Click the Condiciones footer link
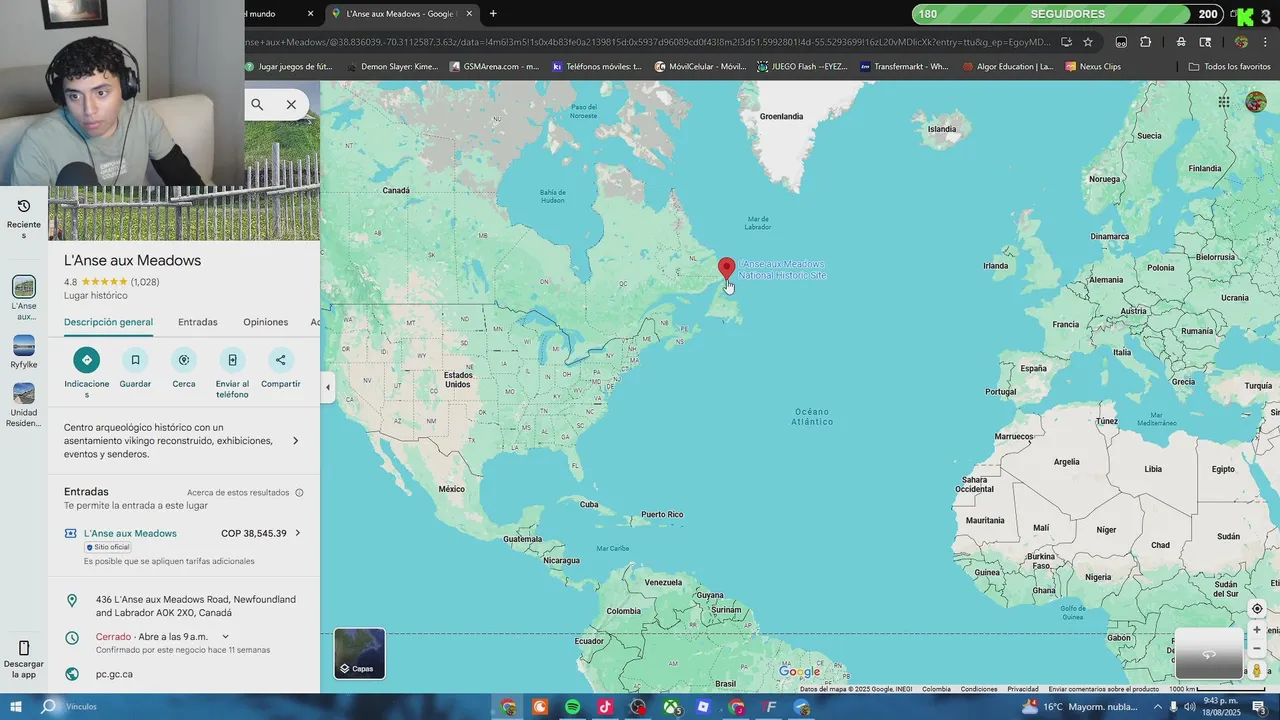The height and width of the screenshot is (720, 1280). (979, 689)
